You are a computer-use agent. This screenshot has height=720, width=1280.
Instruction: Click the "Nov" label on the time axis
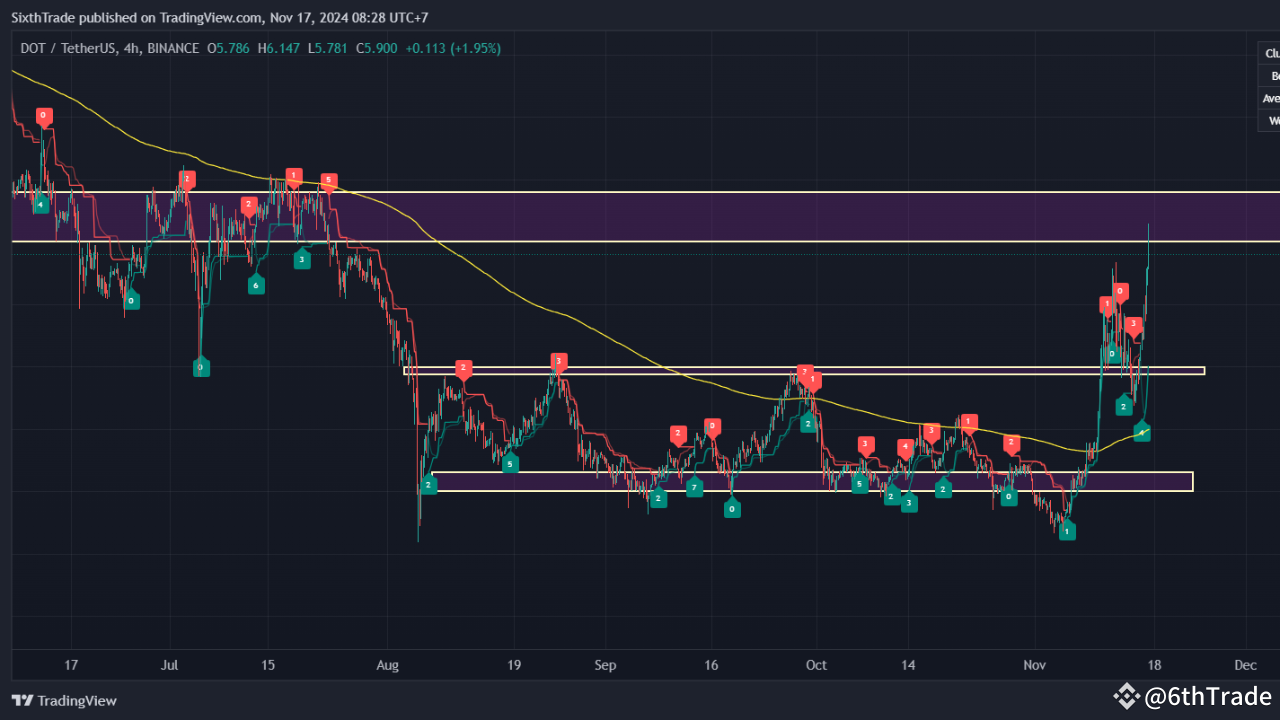coord(1034,665)
